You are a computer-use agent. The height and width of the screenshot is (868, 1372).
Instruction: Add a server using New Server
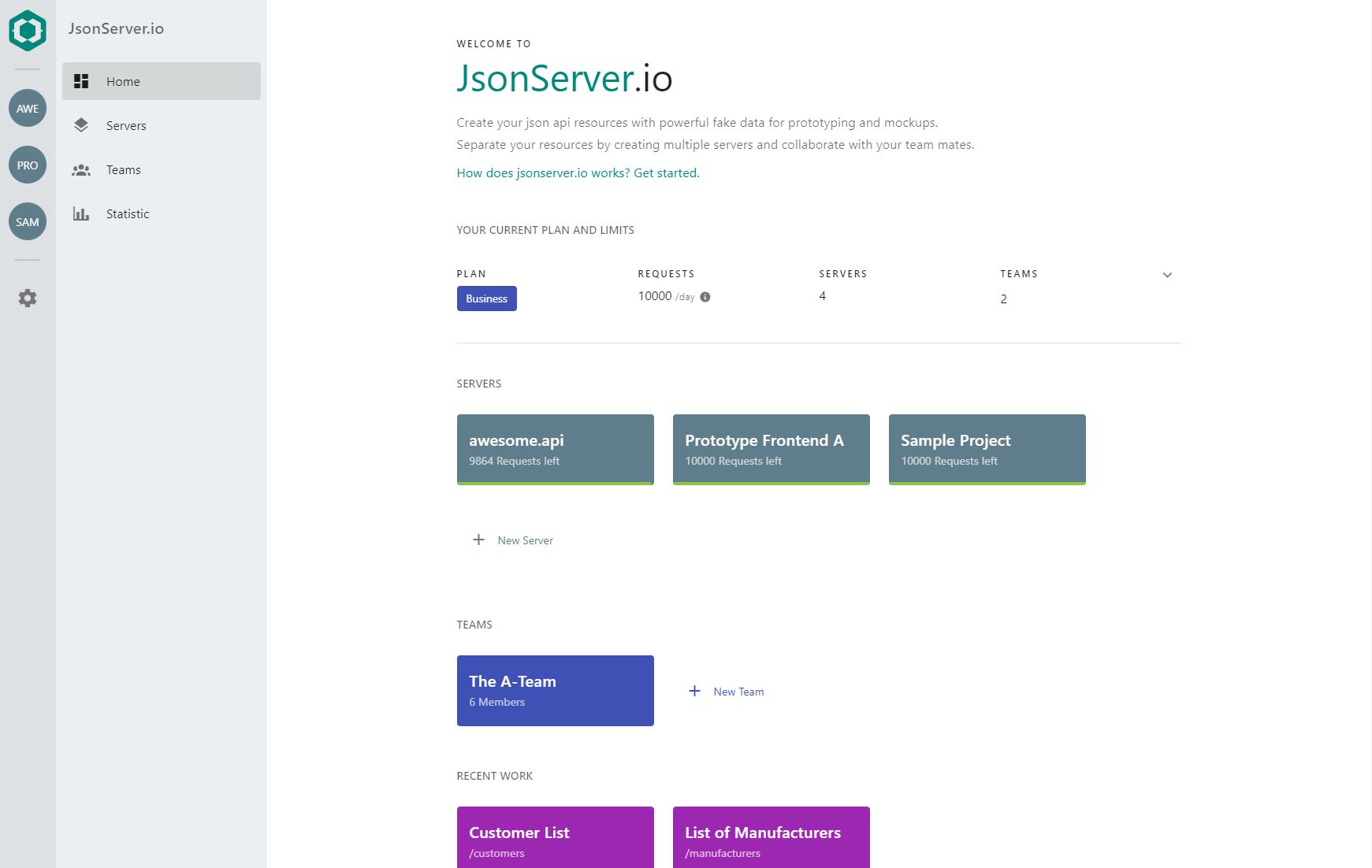512,540
